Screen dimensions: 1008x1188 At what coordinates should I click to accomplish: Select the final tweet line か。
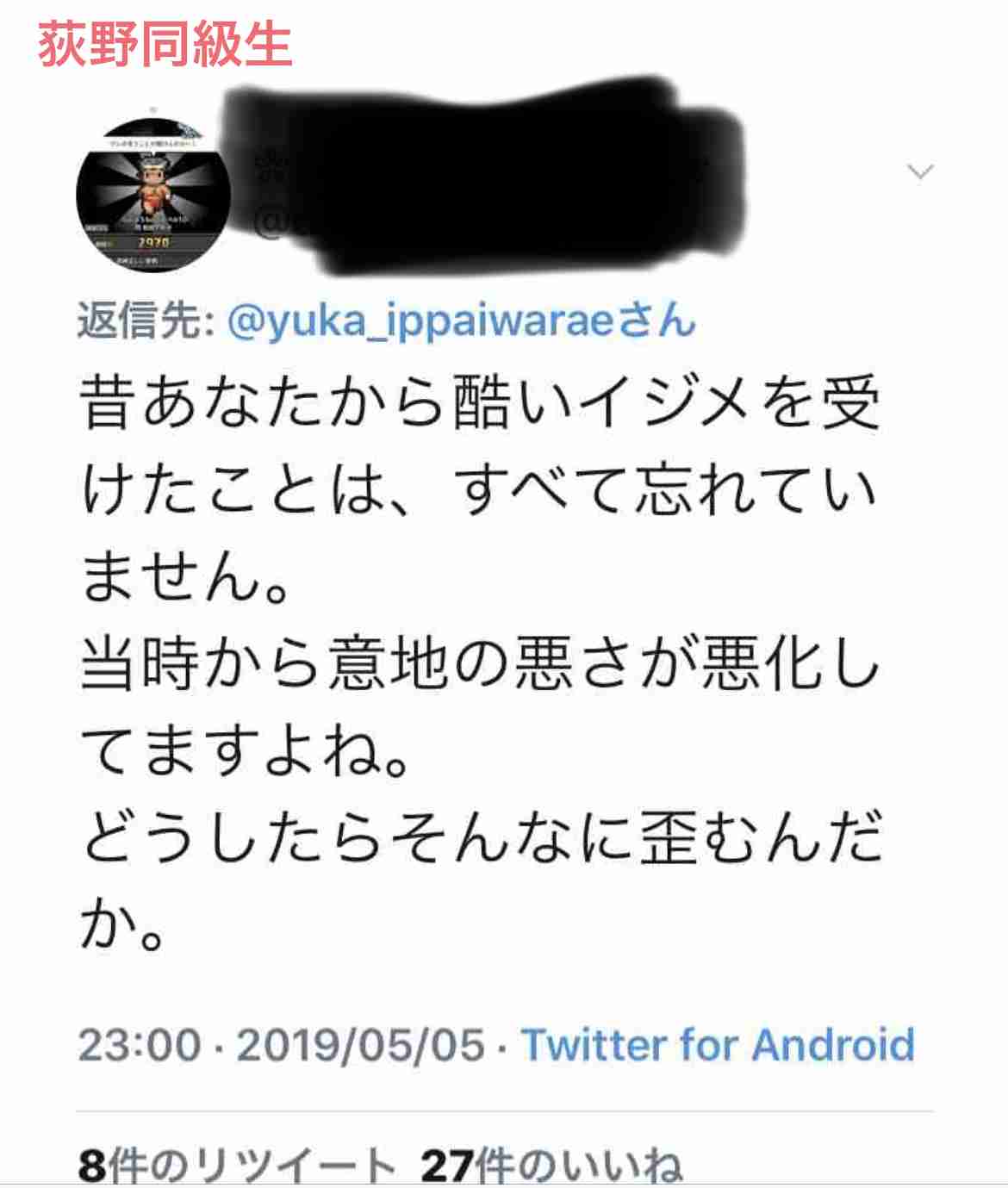click(x=122, y=925)
